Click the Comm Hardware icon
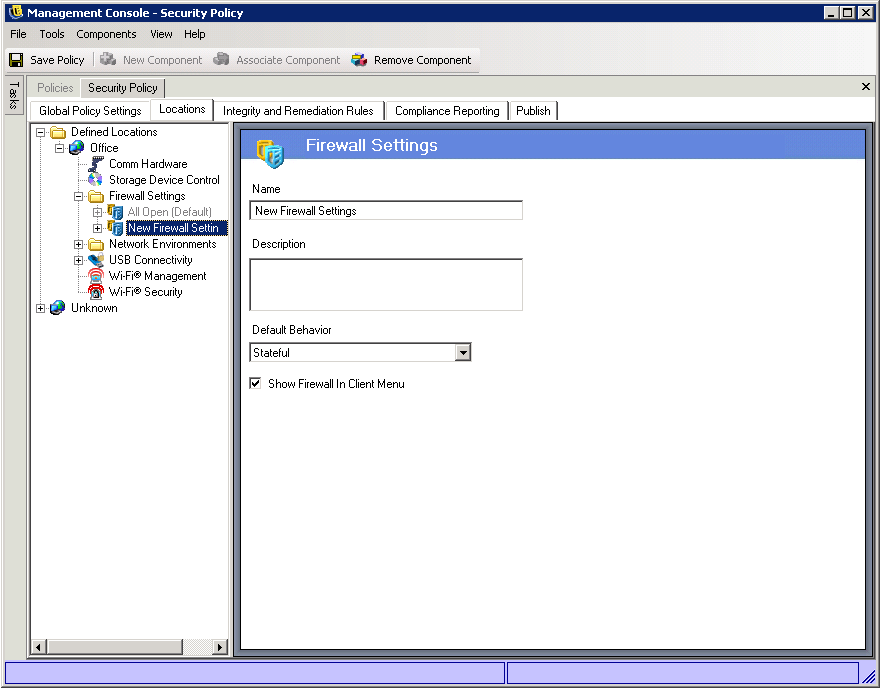Image resolution: width=881 pixels, height=690 pixels. click(x=96, y=164)
